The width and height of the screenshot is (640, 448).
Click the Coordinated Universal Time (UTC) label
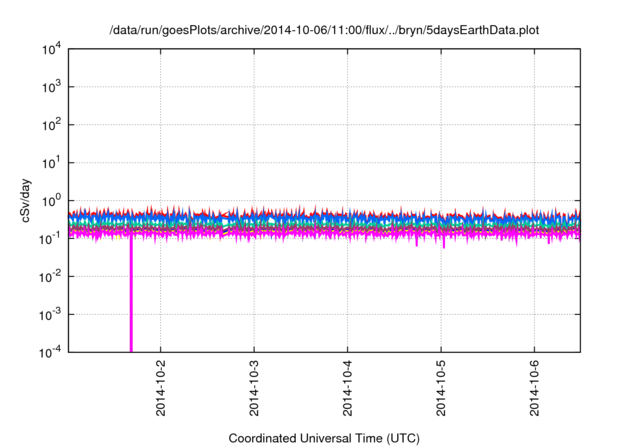point(324,438)
